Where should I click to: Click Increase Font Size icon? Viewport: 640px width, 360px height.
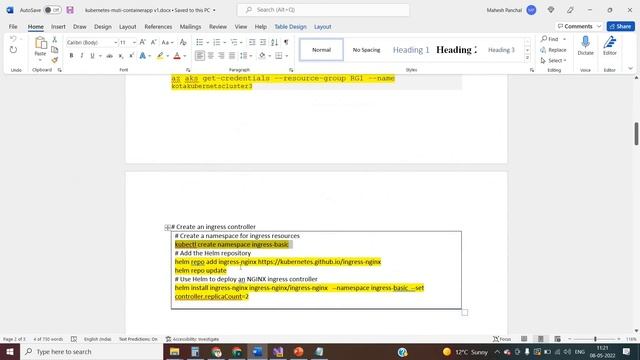click(x=142, y=42)
